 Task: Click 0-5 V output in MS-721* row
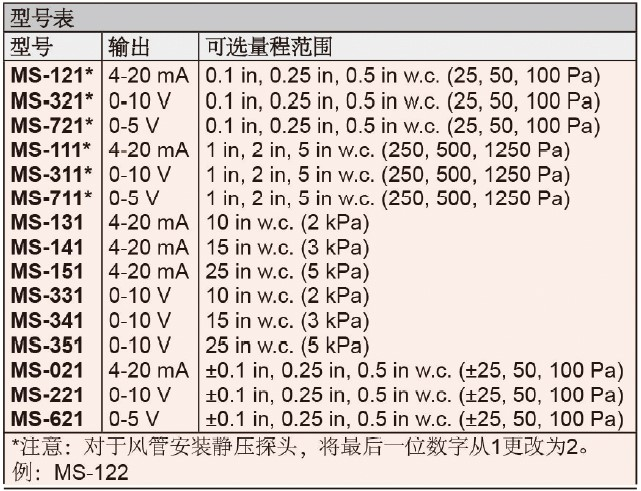134,125
